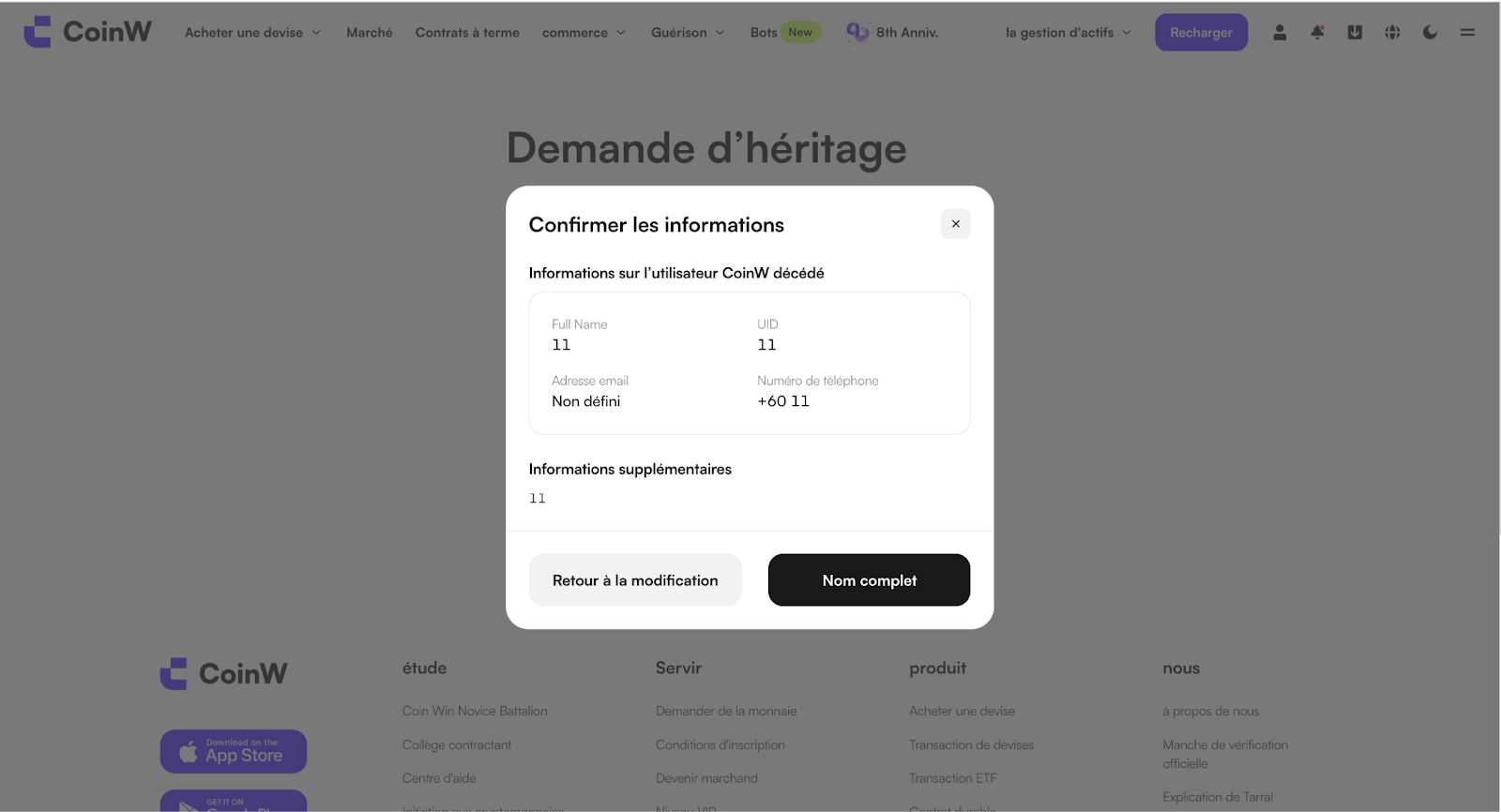Click the Recharger button
This screenshot has width=1501, height=812.
coord(1201,32)
